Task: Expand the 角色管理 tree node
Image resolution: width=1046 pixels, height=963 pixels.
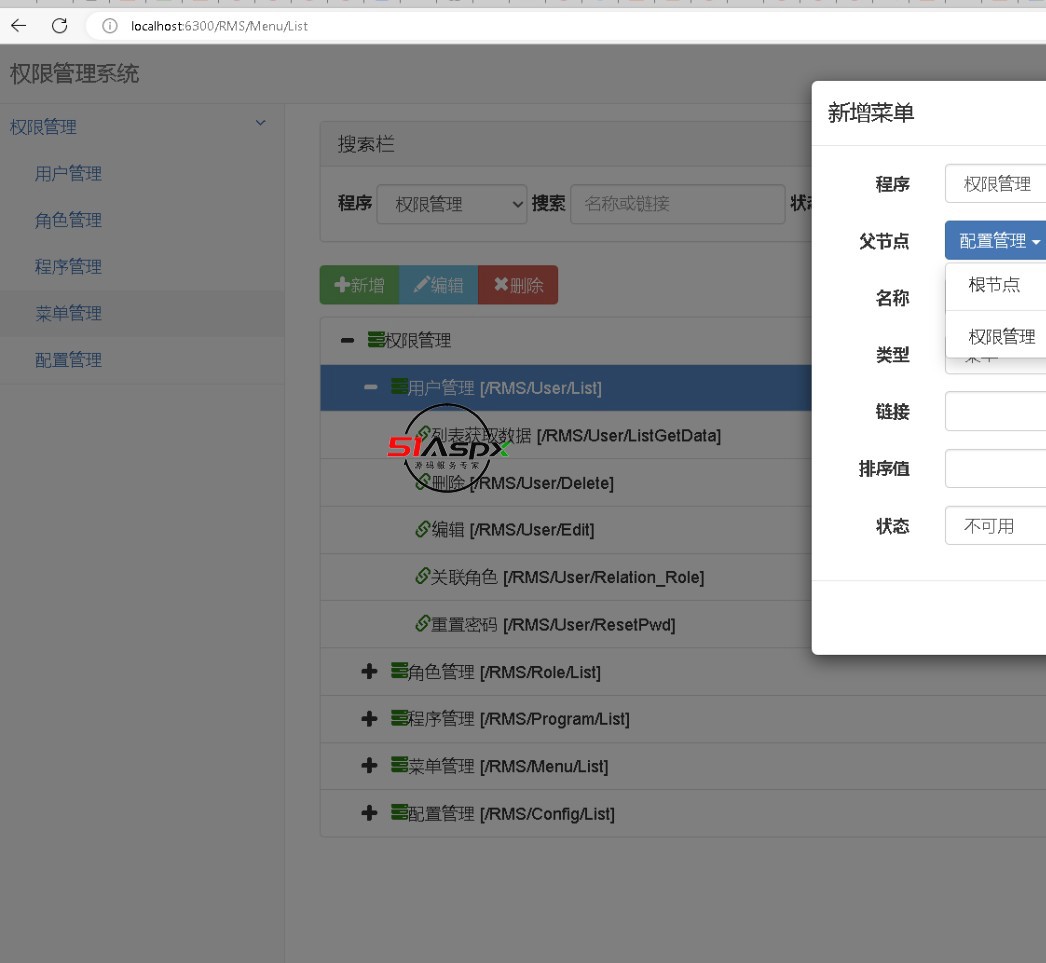Action: [369, 672]
